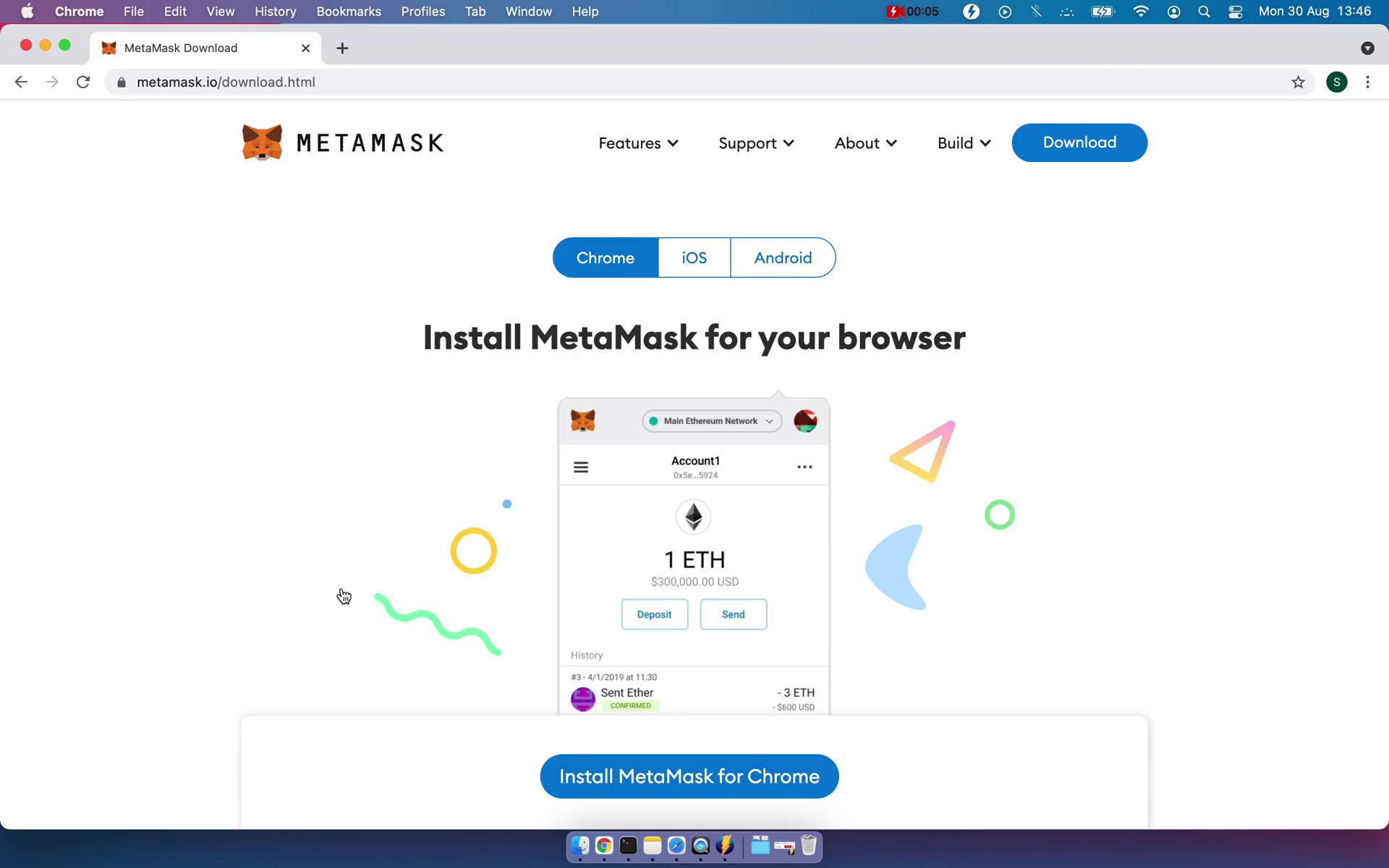The height and width of the screenshot is (868, 1389).
Task: Click the battery charging indicator
Action: (1101, 12)
